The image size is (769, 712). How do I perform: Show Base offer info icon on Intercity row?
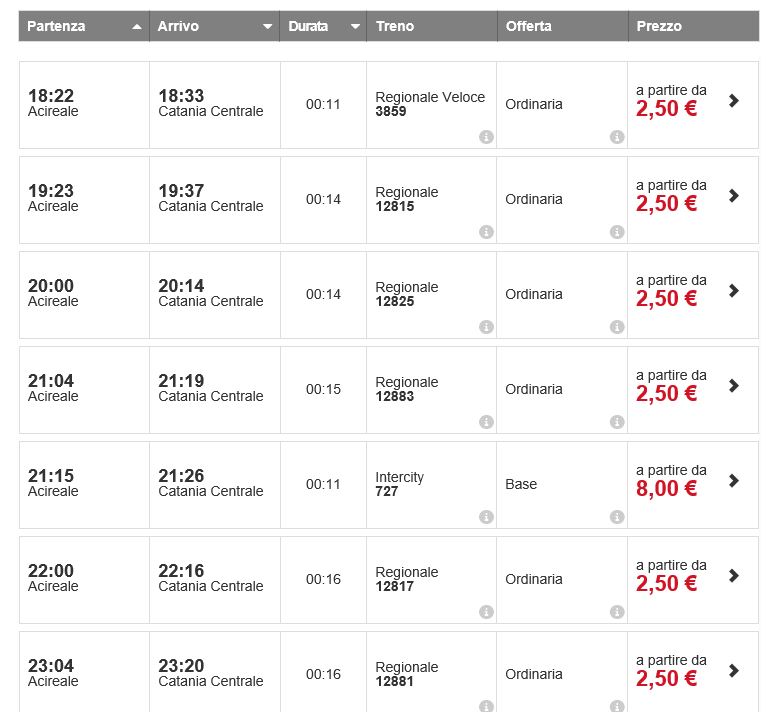pos(617,517)
